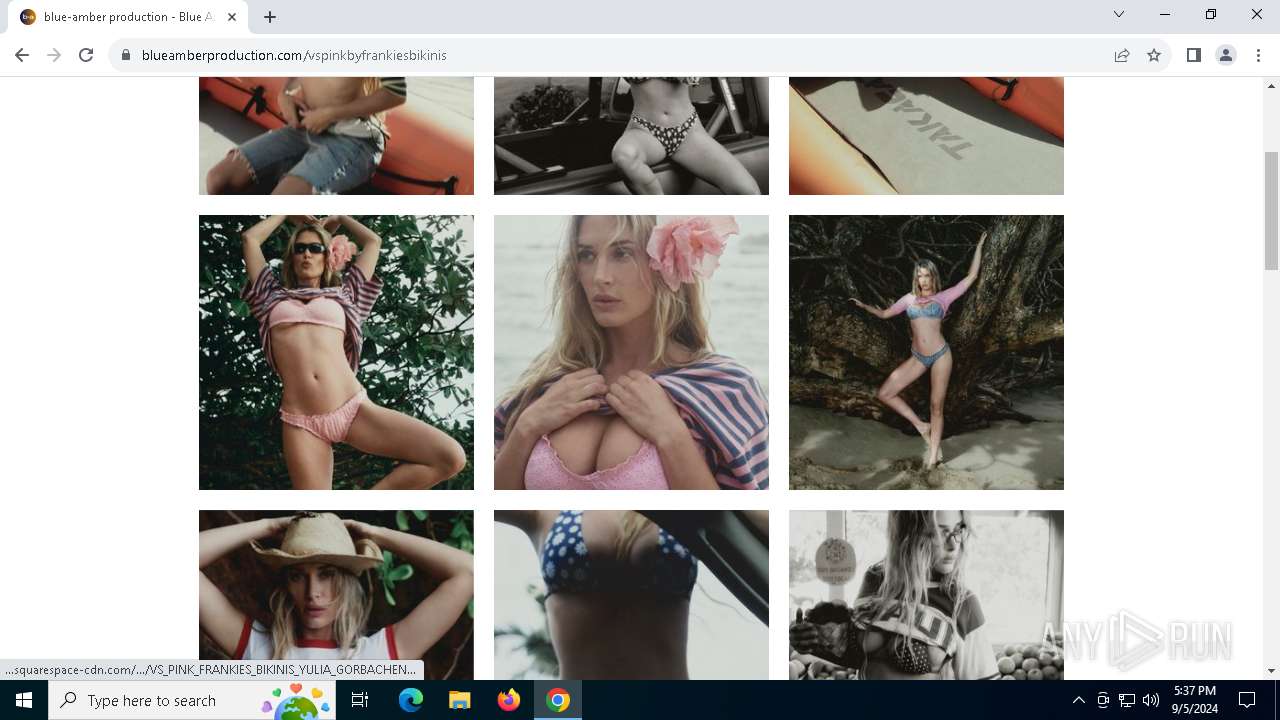Open the Chrome three-dot menu
The height and width of the screenshot is (720, 1280).
[1258, 55]
